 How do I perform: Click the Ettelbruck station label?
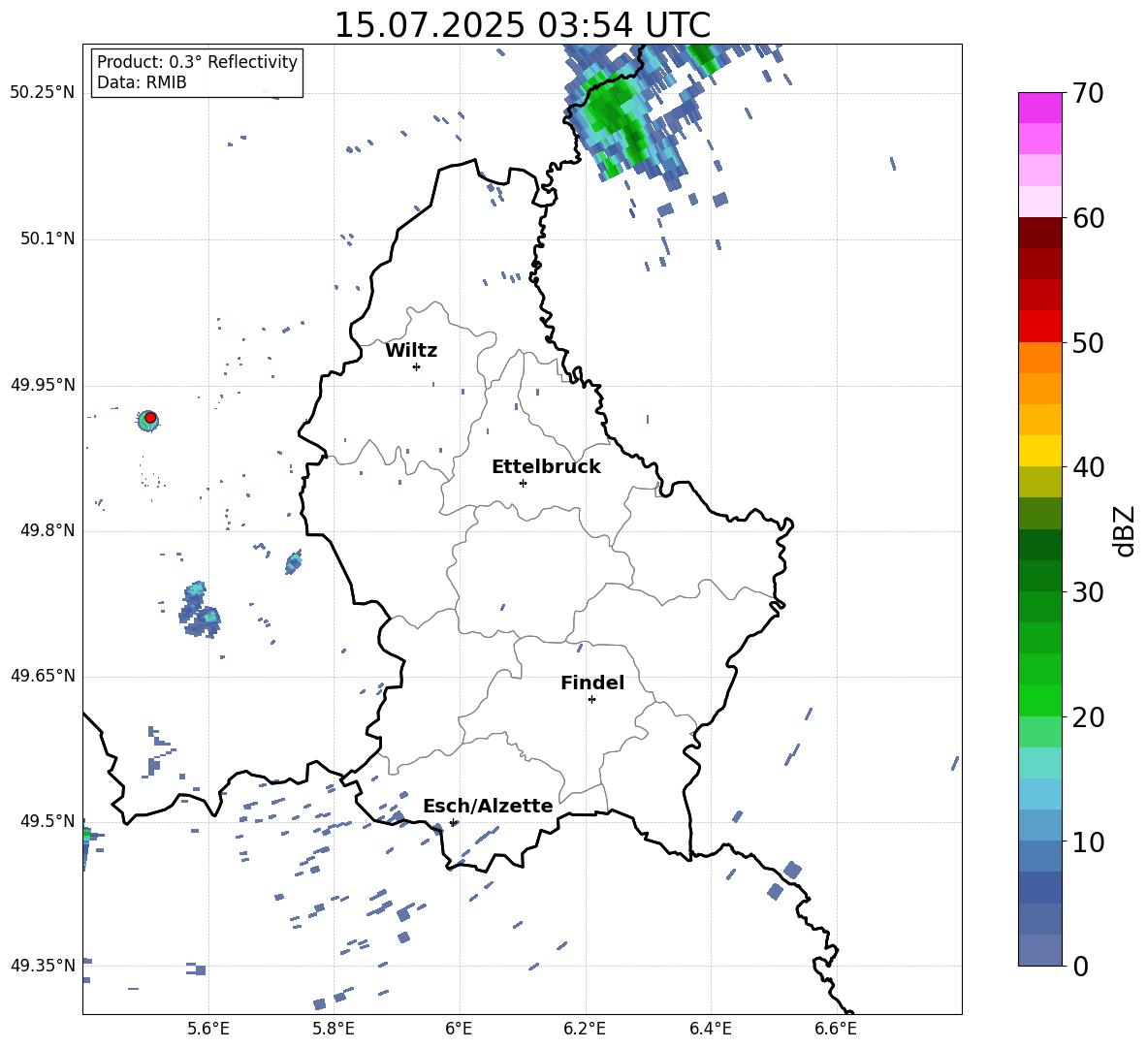546,467
